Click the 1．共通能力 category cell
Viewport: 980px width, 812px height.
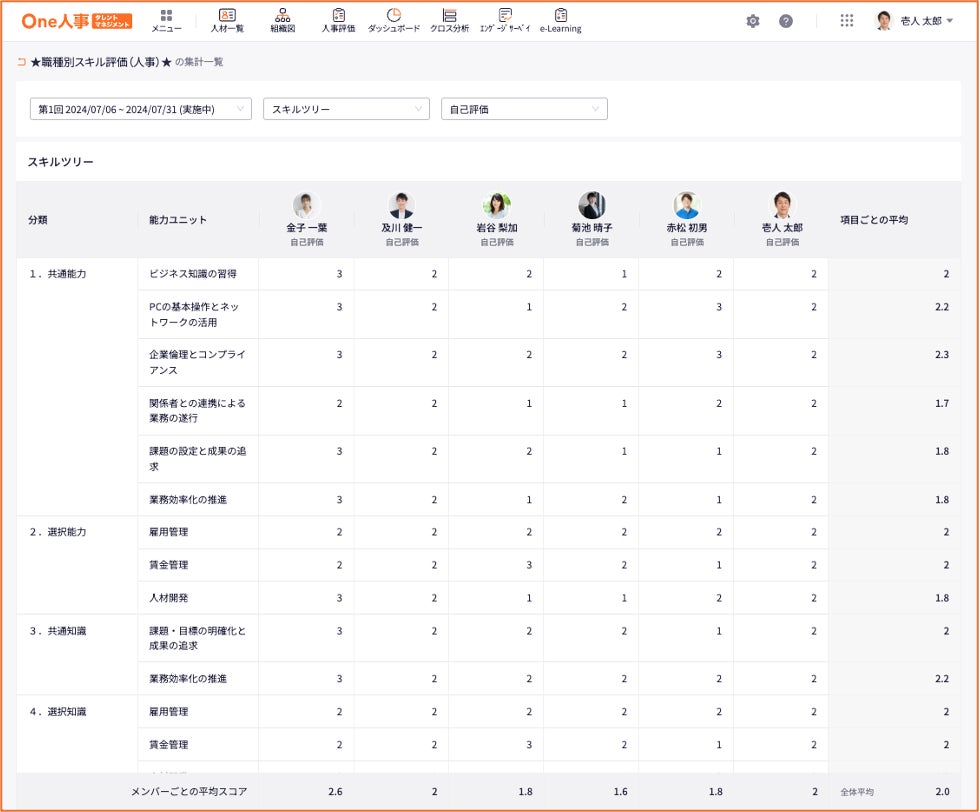tap(58, 274)
